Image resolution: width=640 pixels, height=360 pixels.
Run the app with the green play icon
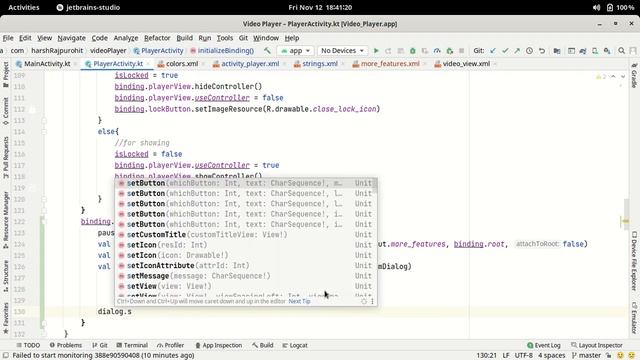tap(376, 51)
